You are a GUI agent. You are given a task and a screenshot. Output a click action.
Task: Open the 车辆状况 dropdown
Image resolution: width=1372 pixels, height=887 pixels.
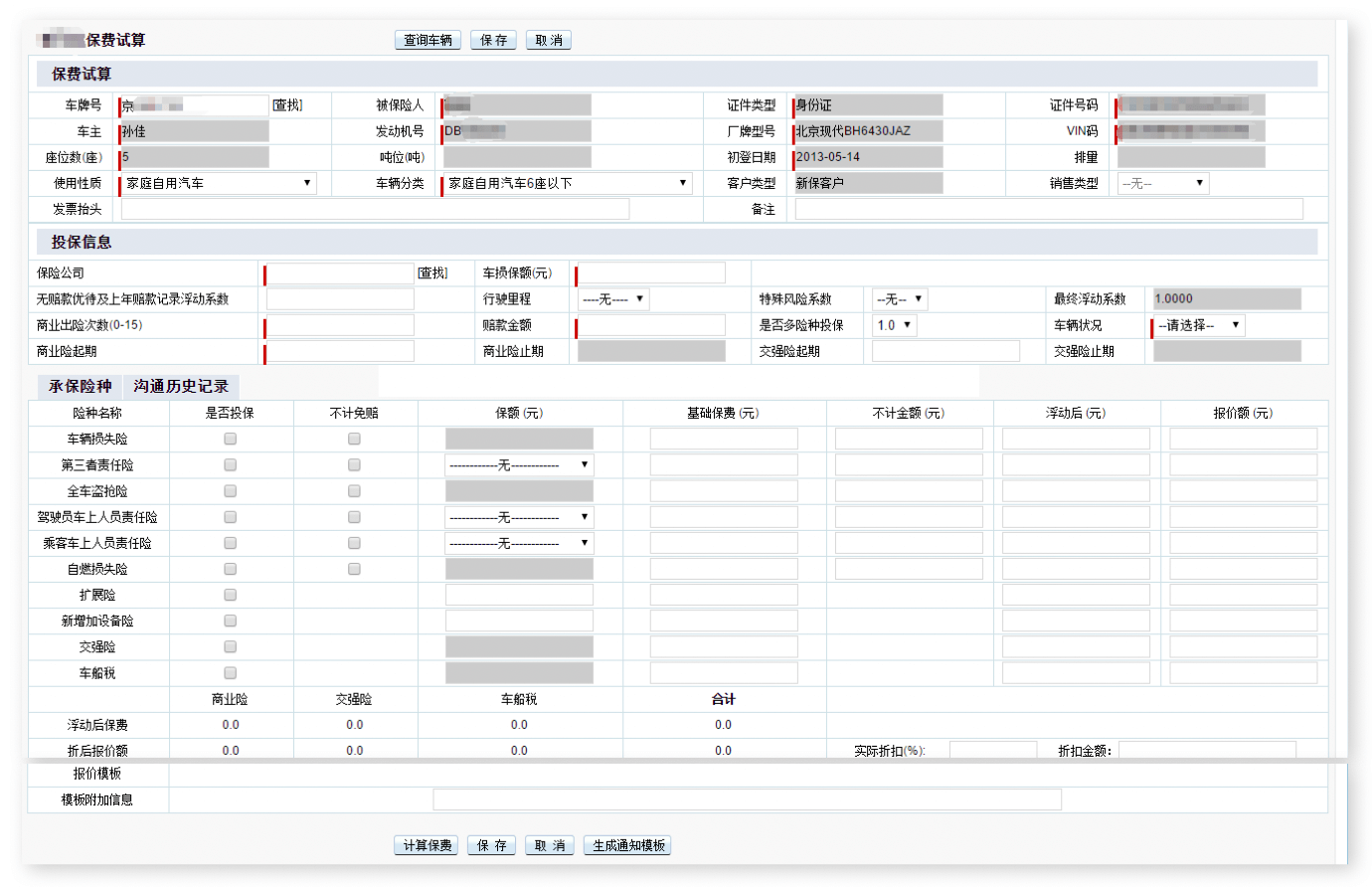pos(1199,325)
